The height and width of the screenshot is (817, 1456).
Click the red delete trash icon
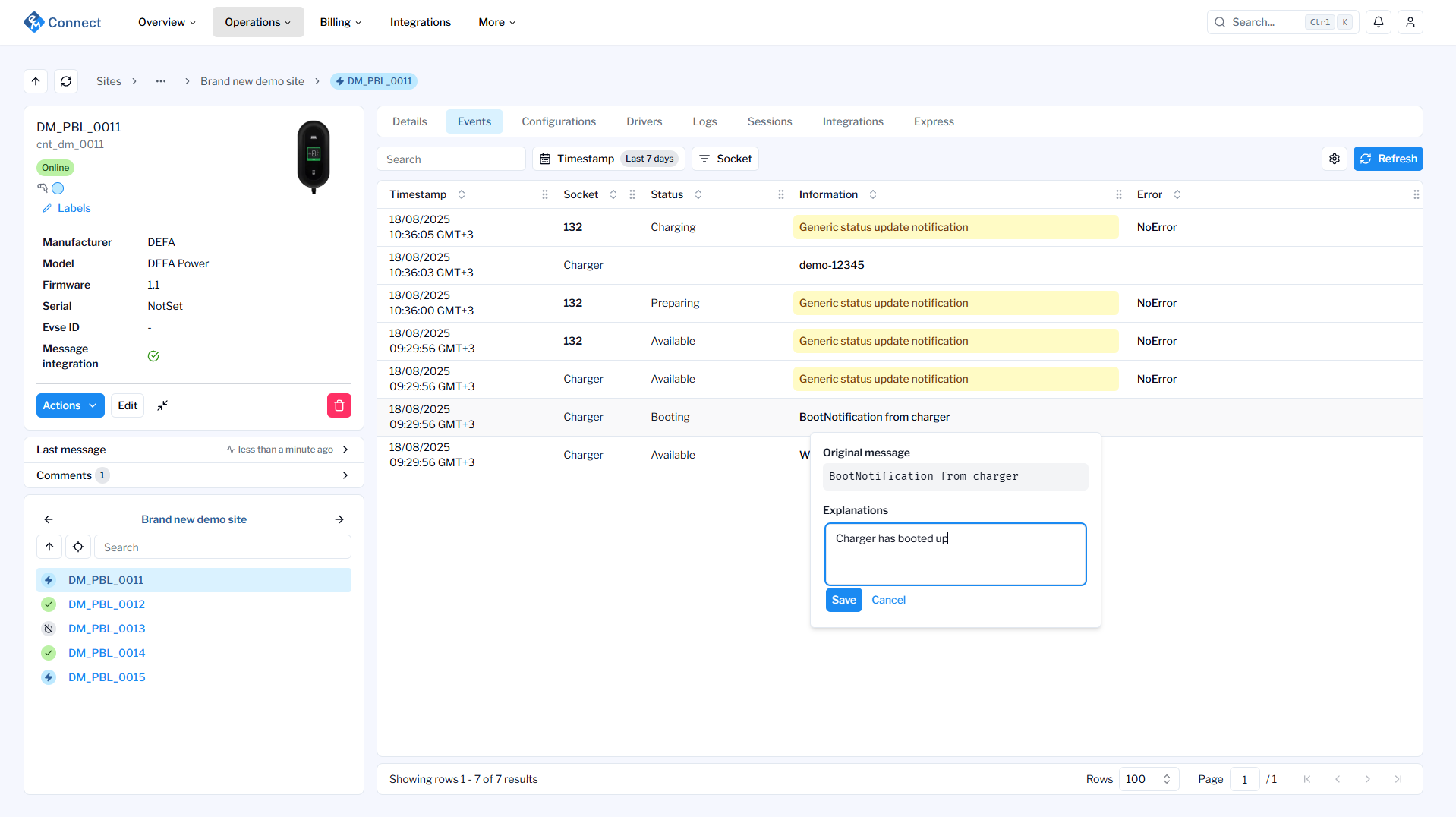pos(339,405)
